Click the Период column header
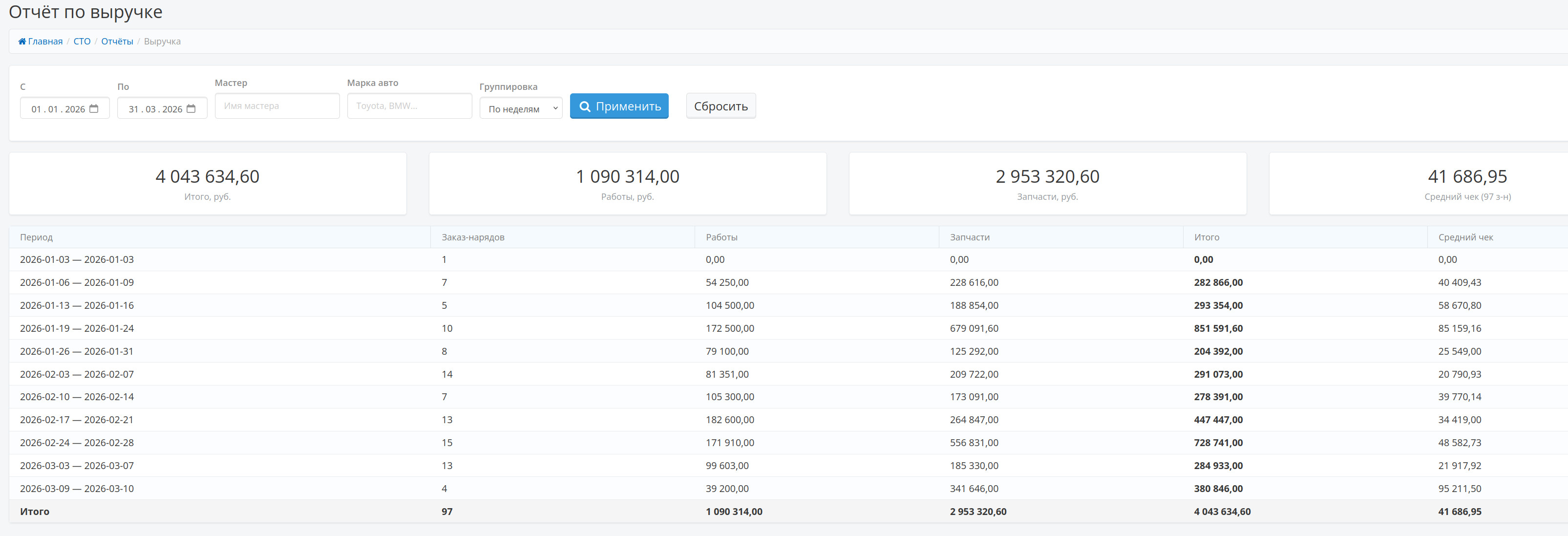Screen dimensions: 1568x536 37,237
